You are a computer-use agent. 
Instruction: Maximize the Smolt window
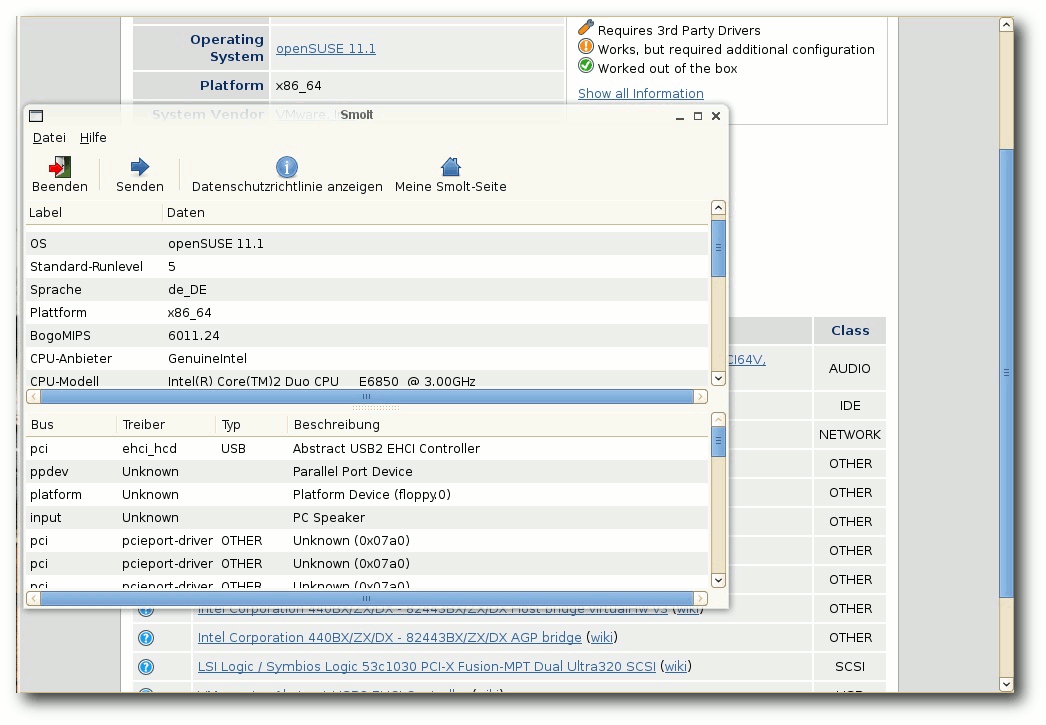coord(698,116)
